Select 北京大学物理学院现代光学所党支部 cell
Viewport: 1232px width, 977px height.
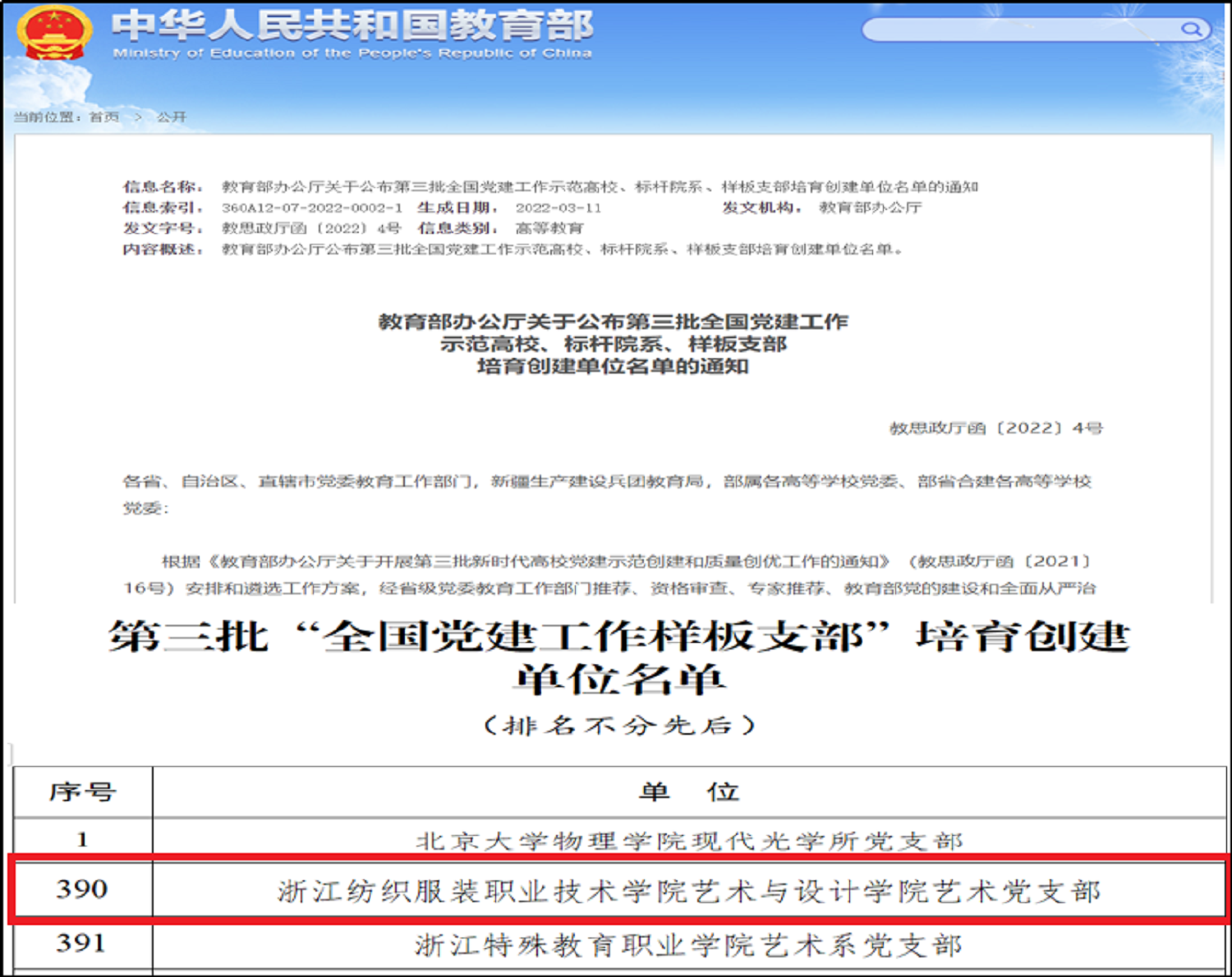[x=690, y=841]
